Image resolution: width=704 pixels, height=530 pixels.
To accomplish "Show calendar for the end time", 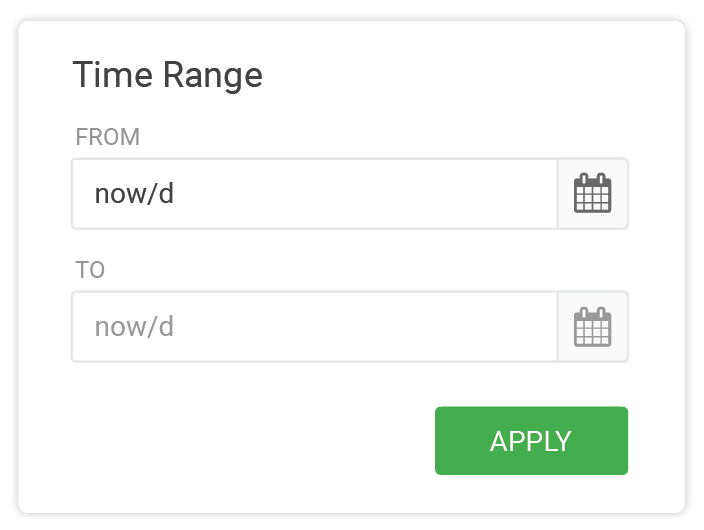I will pyautogui.click(x=593, y=327).
